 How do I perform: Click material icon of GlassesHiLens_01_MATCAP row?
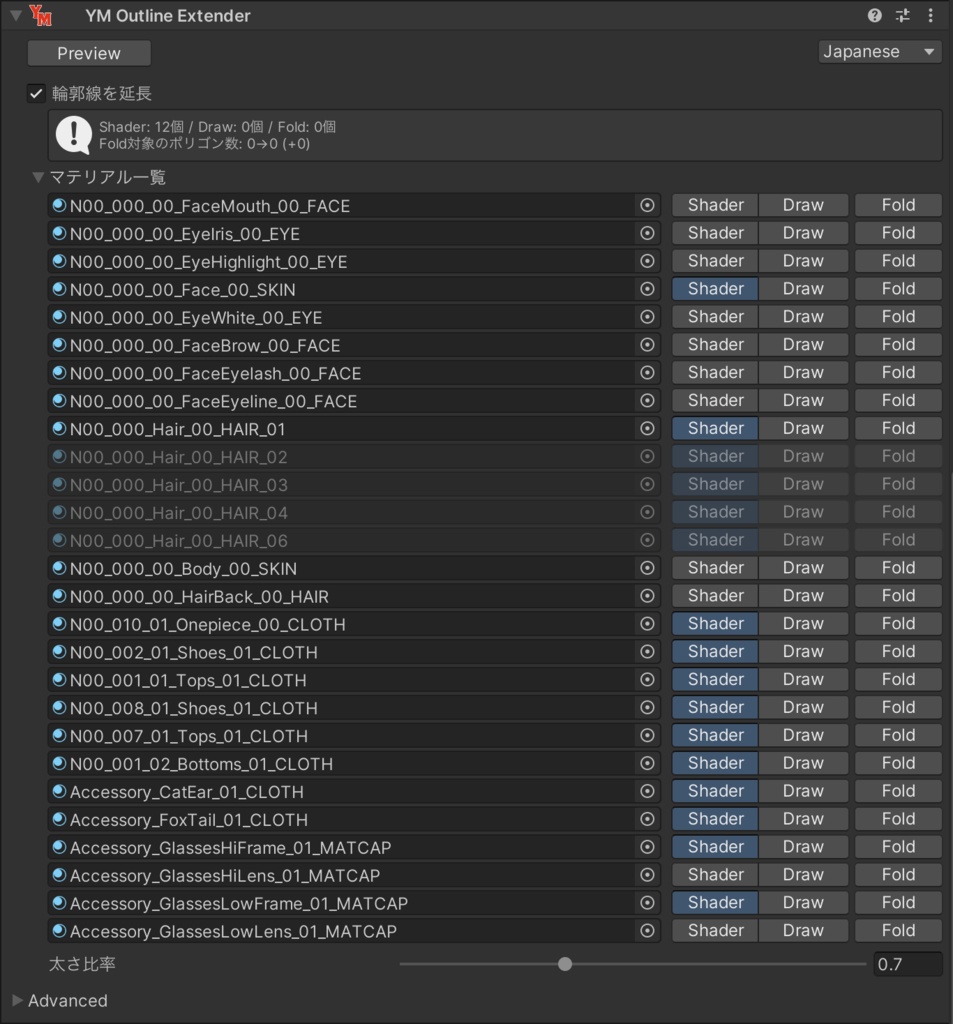tap(59, 874)
